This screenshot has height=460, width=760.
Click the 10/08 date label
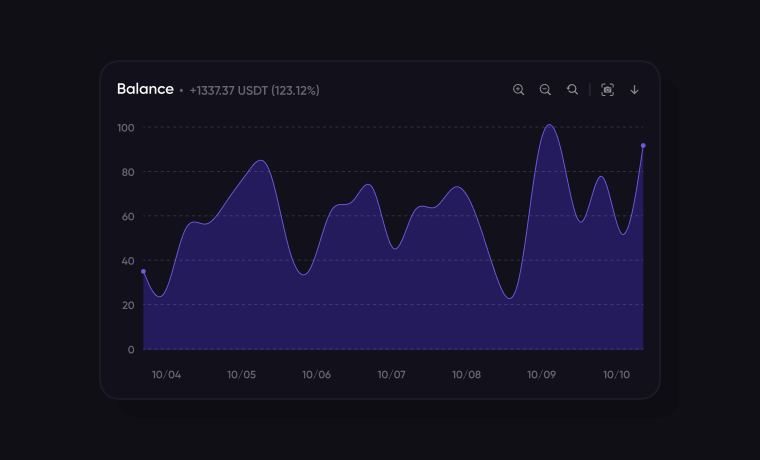466,375
